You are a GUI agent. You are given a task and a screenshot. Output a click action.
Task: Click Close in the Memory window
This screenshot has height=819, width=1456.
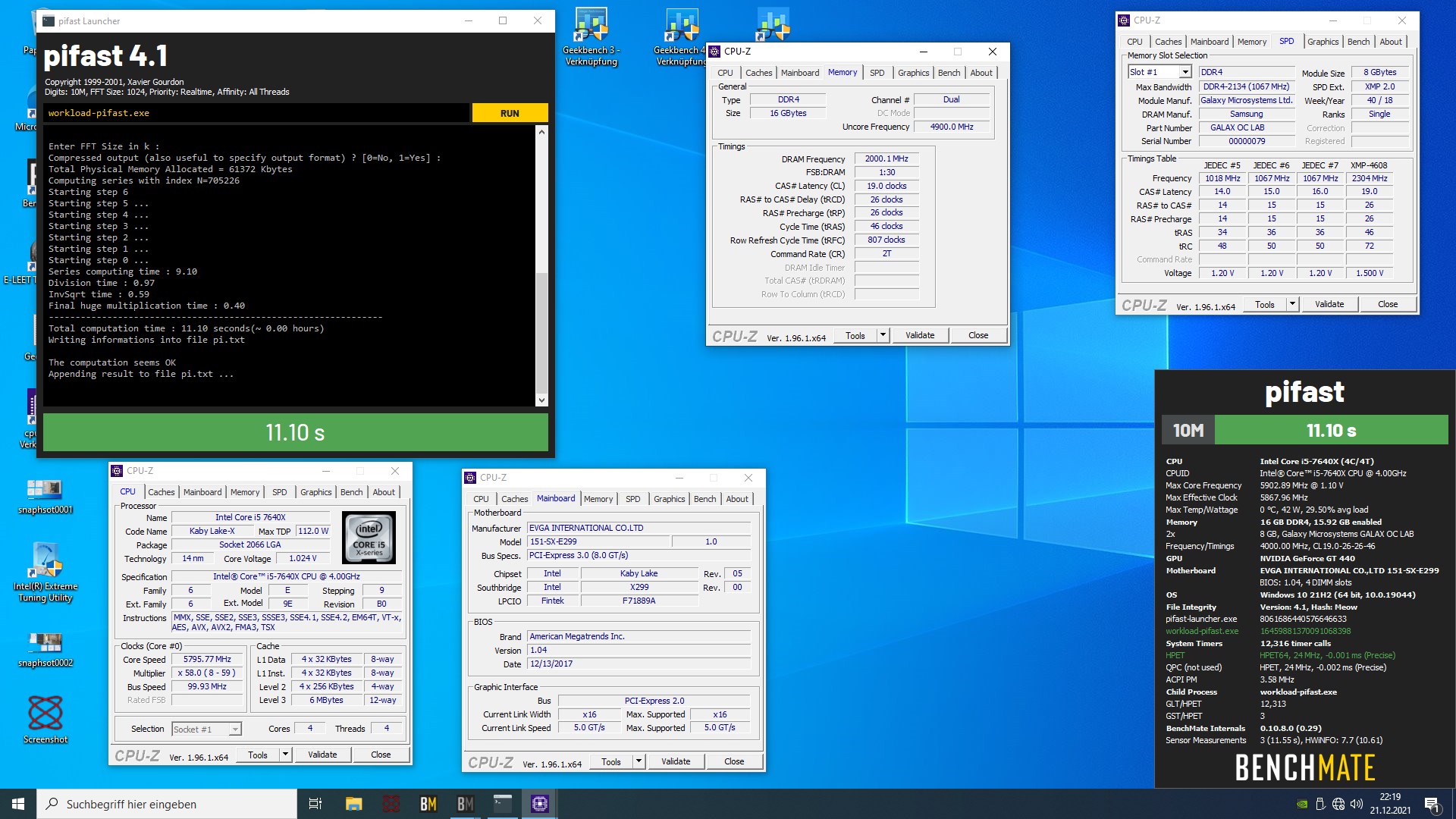(x=978, y=335)
